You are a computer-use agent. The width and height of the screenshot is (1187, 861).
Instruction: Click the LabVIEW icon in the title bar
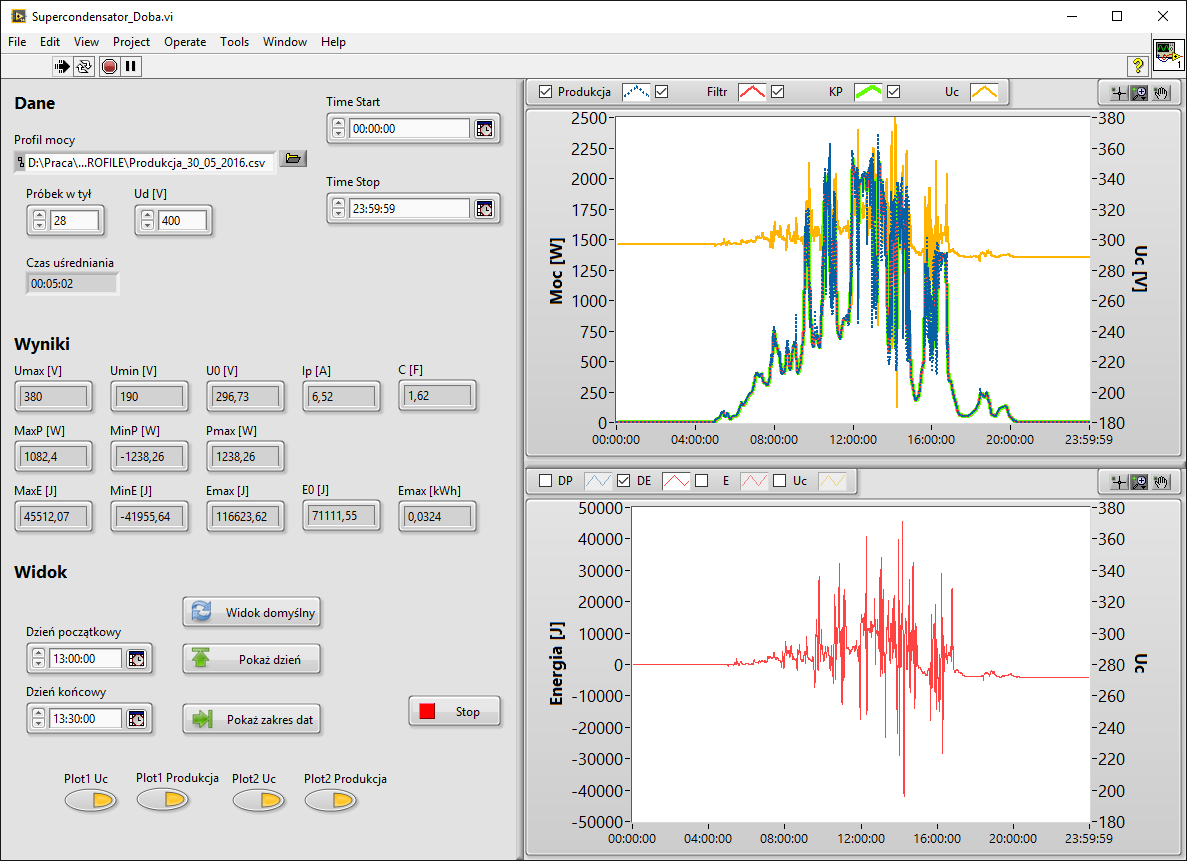click(18, 16)
